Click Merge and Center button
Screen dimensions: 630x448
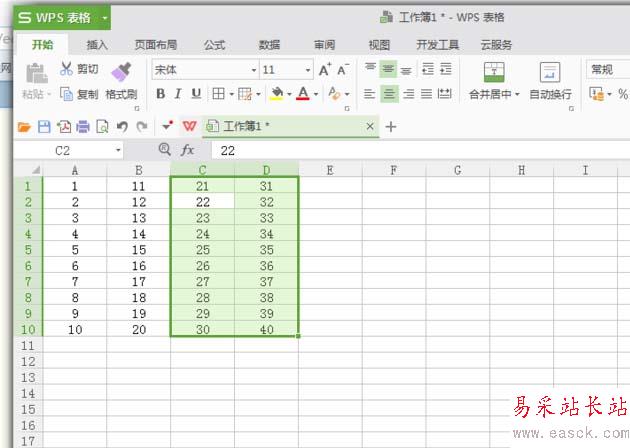click(x=494, y=81)
